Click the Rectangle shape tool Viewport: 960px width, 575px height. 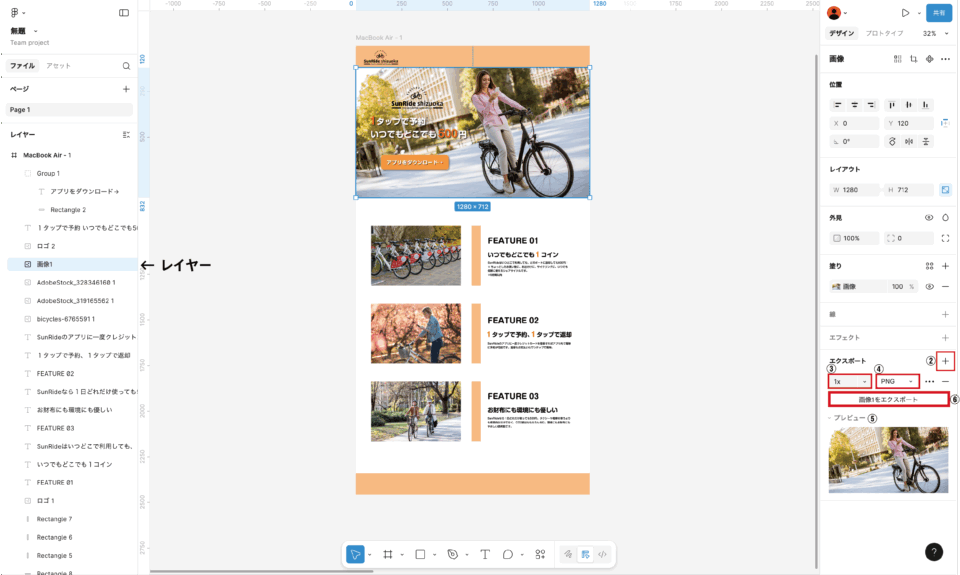420,554
